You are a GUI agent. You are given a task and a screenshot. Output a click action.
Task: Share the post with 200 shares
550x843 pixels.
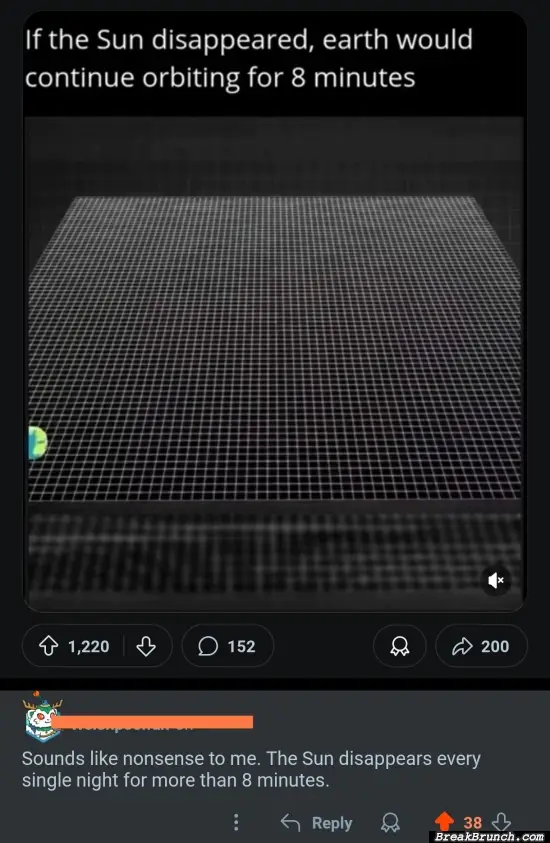pyautogui.click(x=481, y=646)
